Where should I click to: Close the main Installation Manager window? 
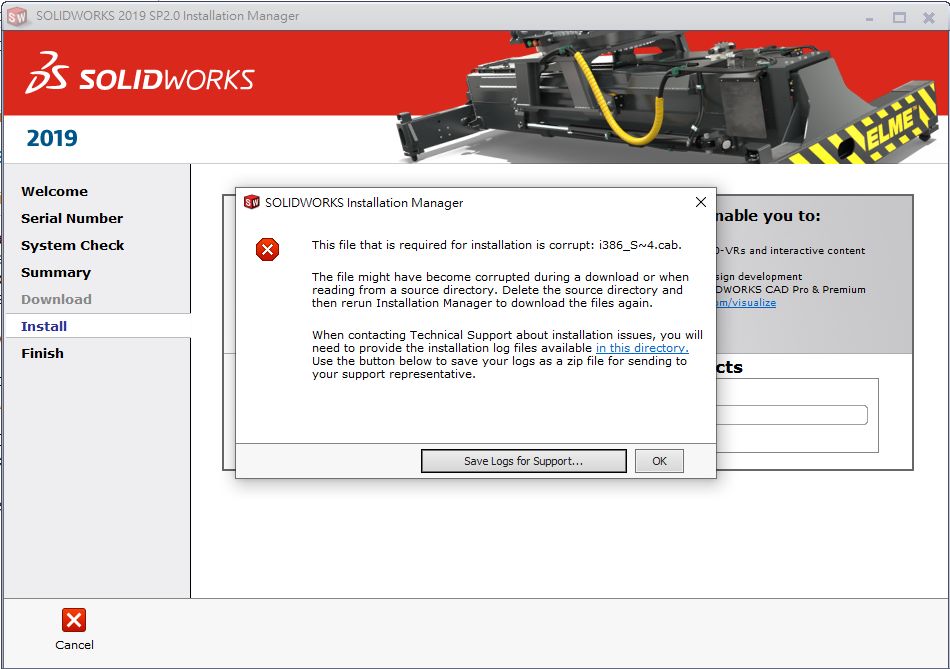click(929, 18)
